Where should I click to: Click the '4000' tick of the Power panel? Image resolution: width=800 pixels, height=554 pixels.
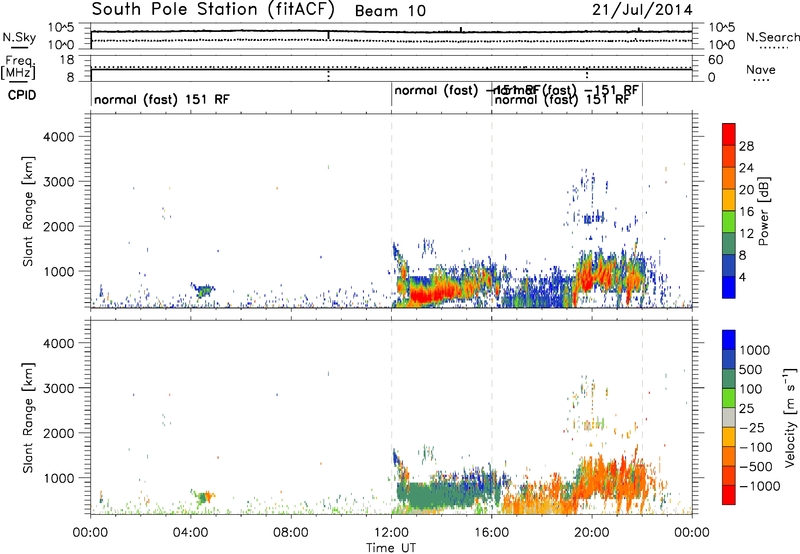(59, 137)
